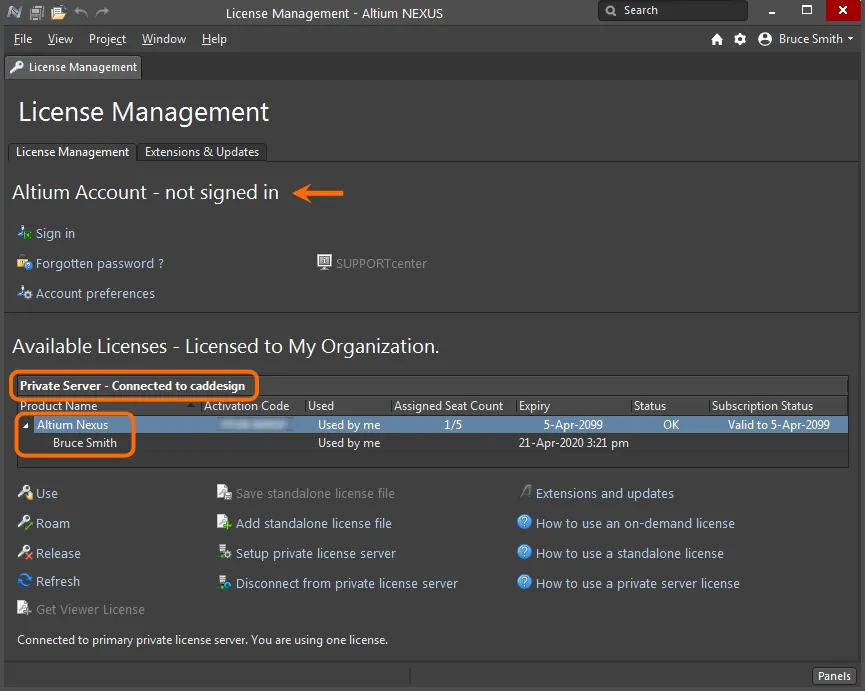Click the Add standalone license file icon
The width and height of the screenshot is (865, 691).
224,522
